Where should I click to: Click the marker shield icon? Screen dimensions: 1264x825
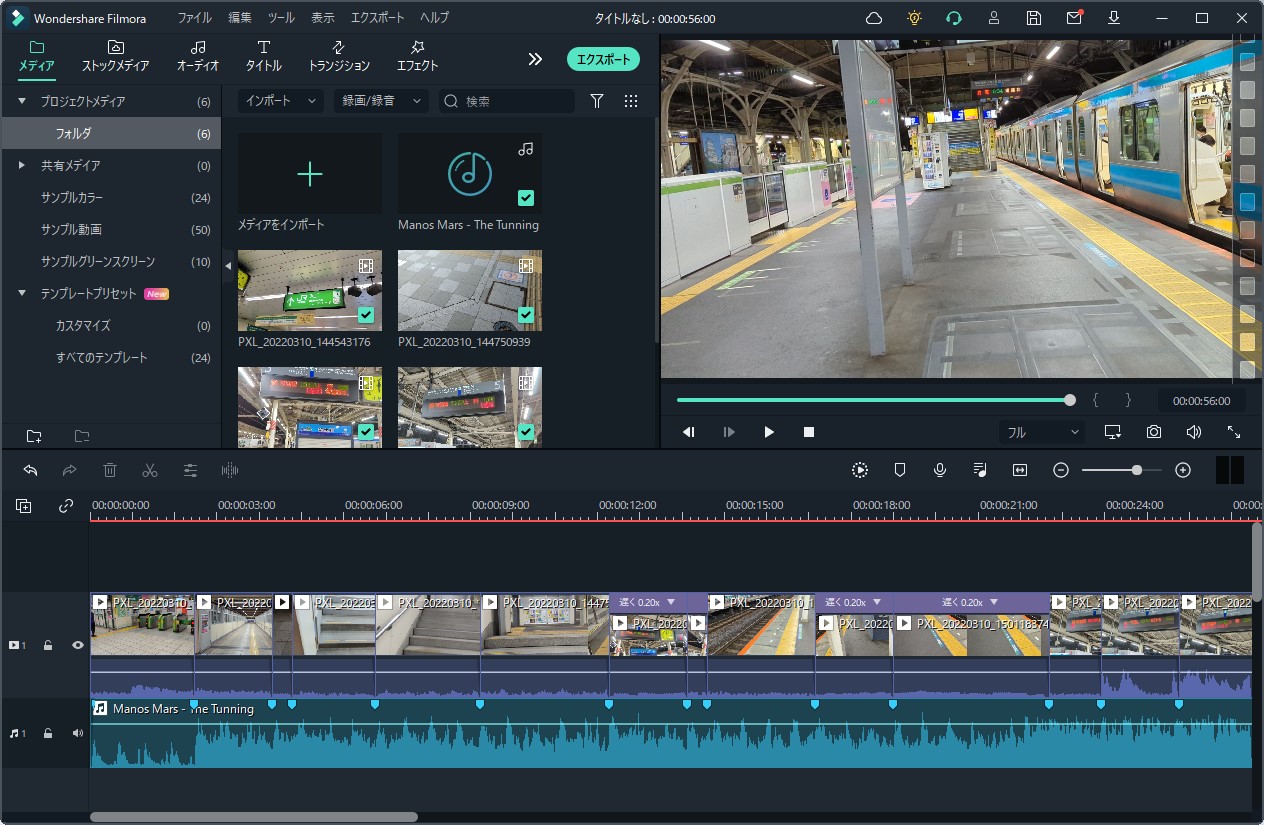[900, 470]
